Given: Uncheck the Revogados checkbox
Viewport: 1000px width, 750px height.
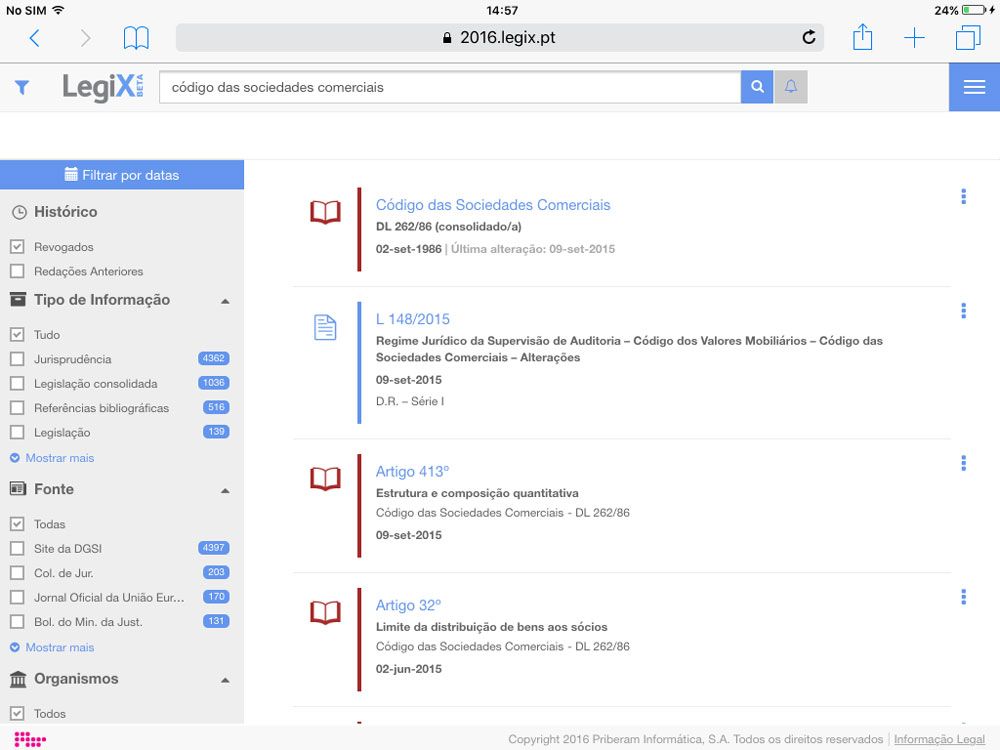Looking at the screenshot, I should 17,246.
